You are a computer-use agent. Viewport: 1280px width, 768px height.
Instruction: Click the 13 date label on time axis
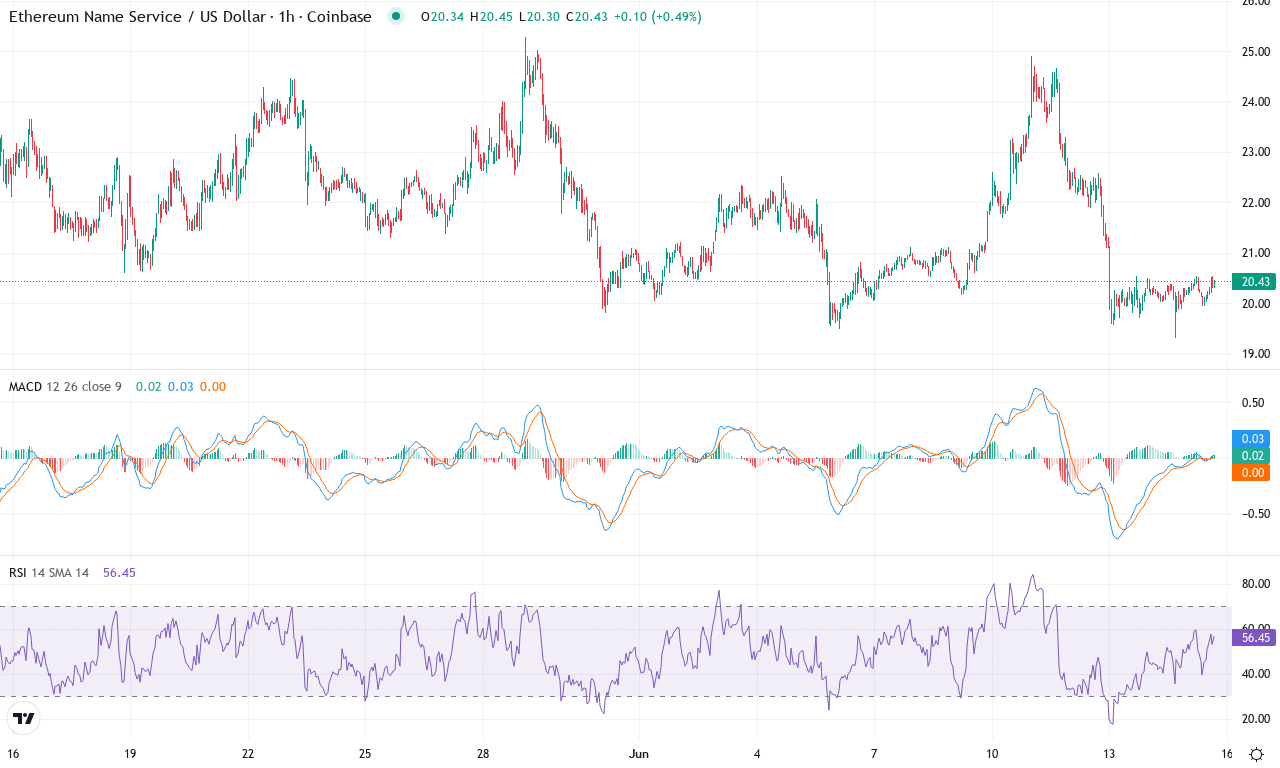(x=1109, y=754)
